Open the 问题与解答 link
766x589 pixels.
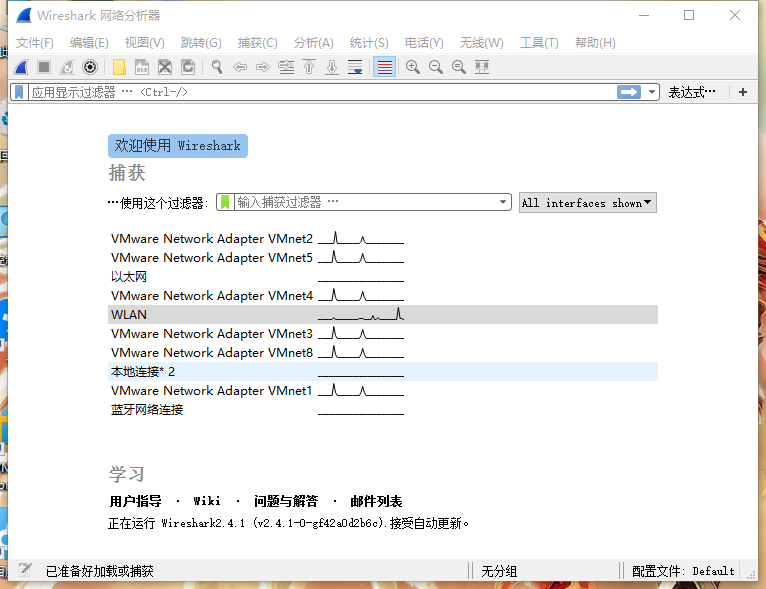point(286,501)
